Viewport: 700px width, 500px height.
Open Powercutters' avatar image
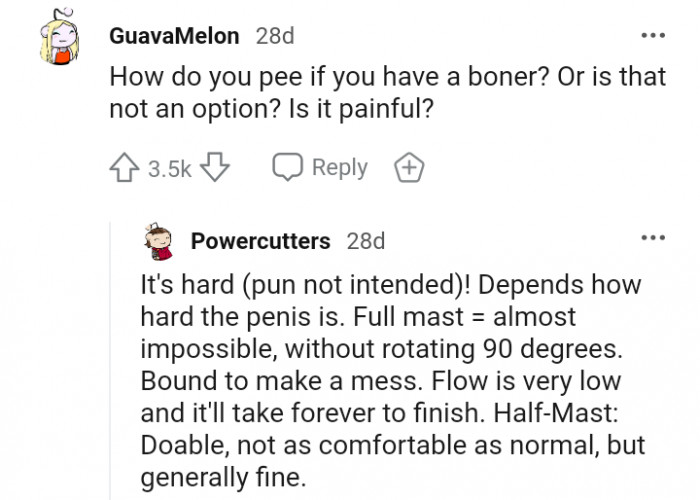(156, 241)
